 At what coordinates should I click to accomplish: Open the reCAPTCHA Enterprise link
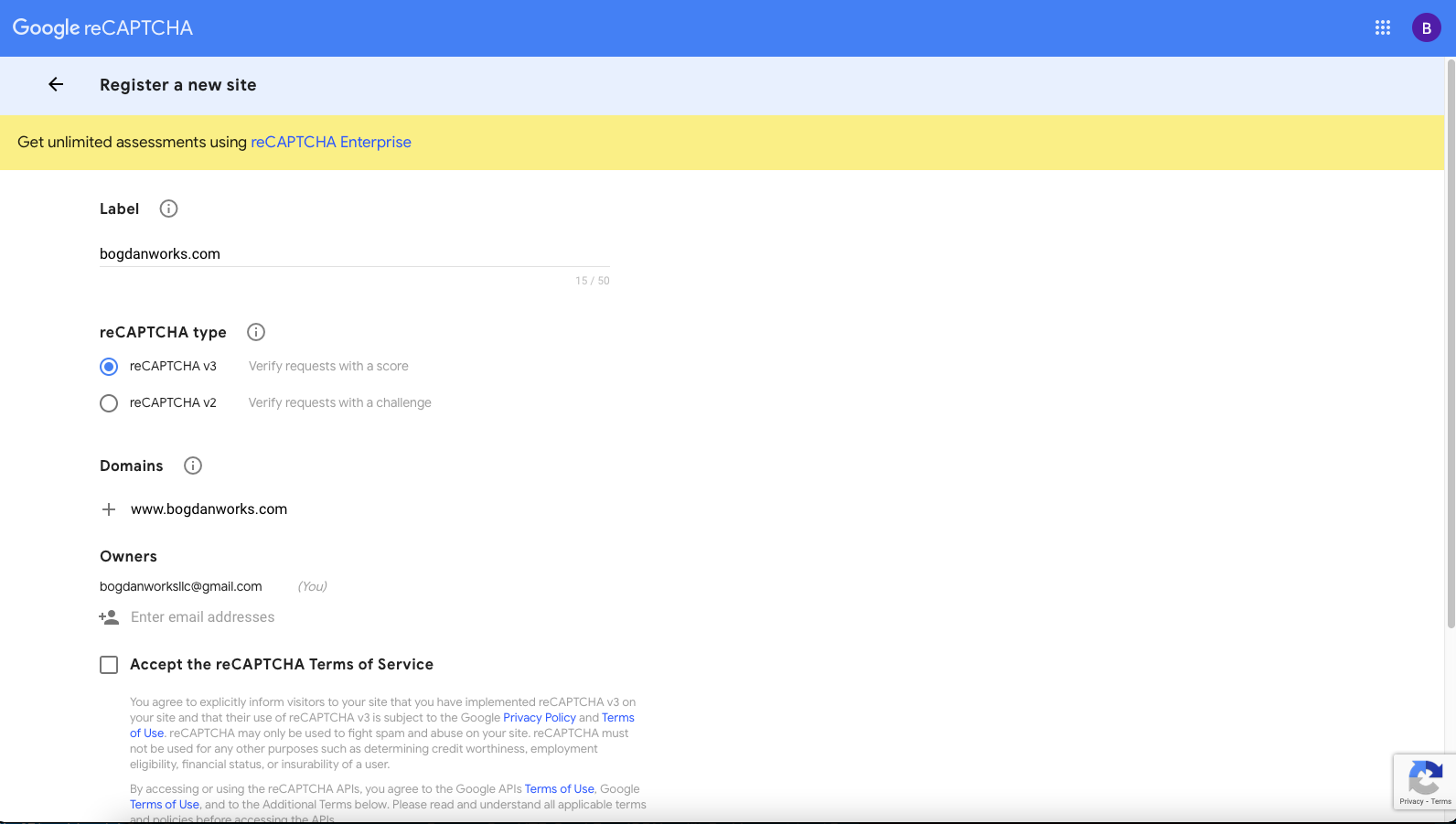(x=331, y=142)
